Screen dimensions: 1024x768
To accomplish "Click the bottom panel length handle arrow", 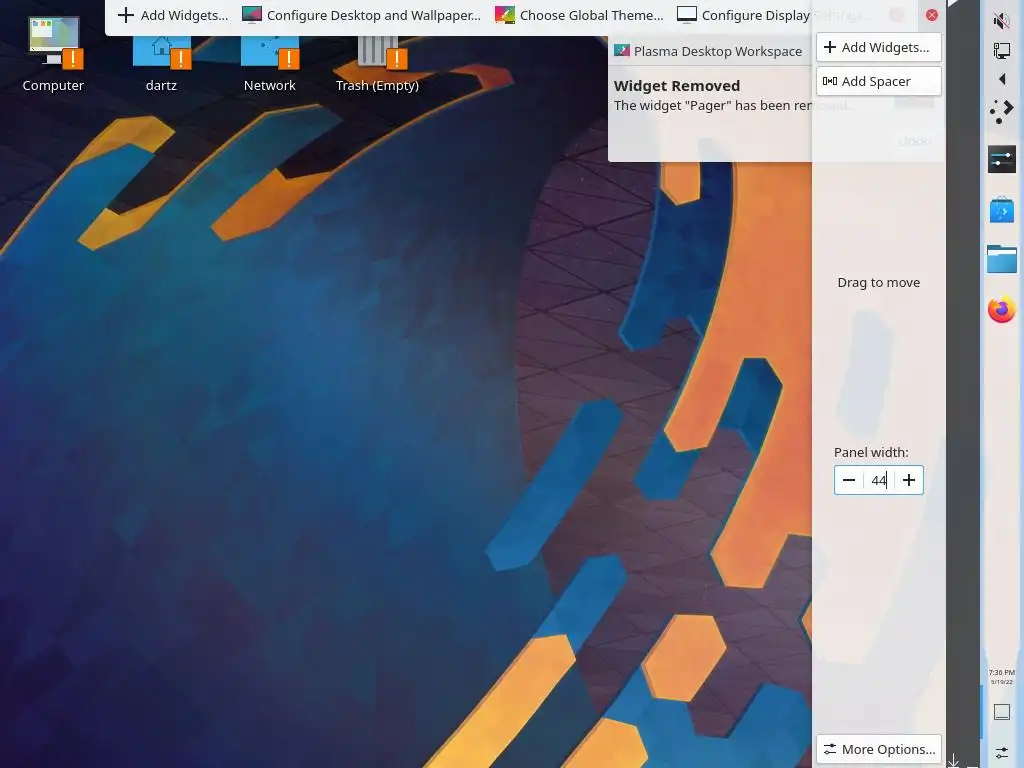I will [953, 760].
